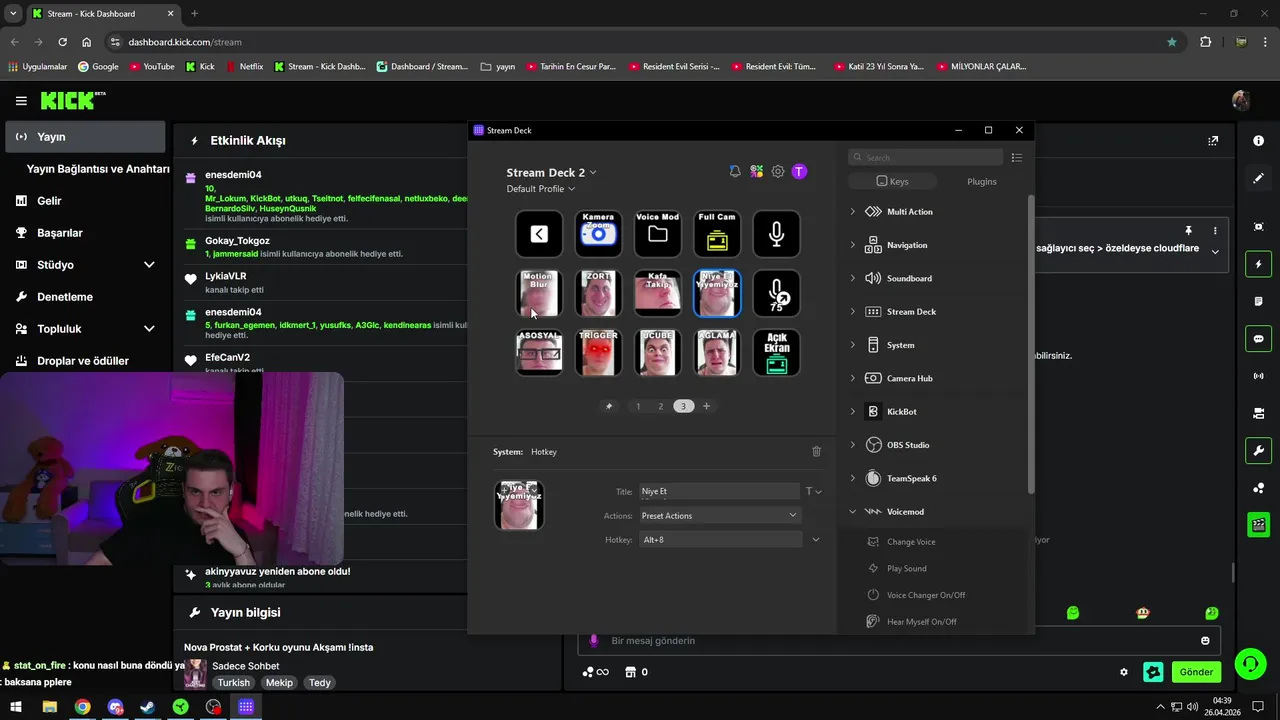
Task: Open the chat settings gear in Kick
Action: 1124,672
